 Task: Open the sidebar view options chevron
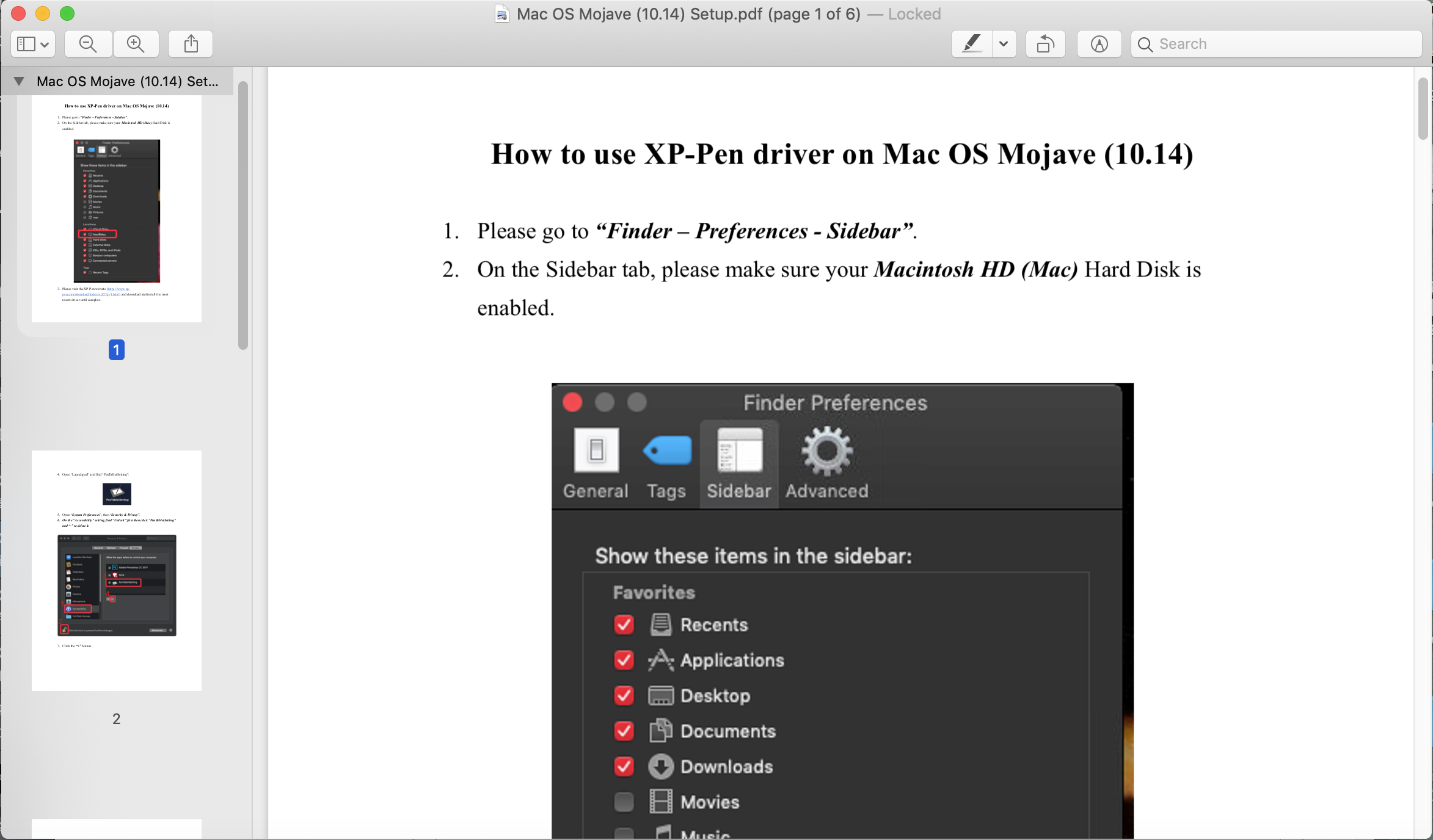coord(45,45)
